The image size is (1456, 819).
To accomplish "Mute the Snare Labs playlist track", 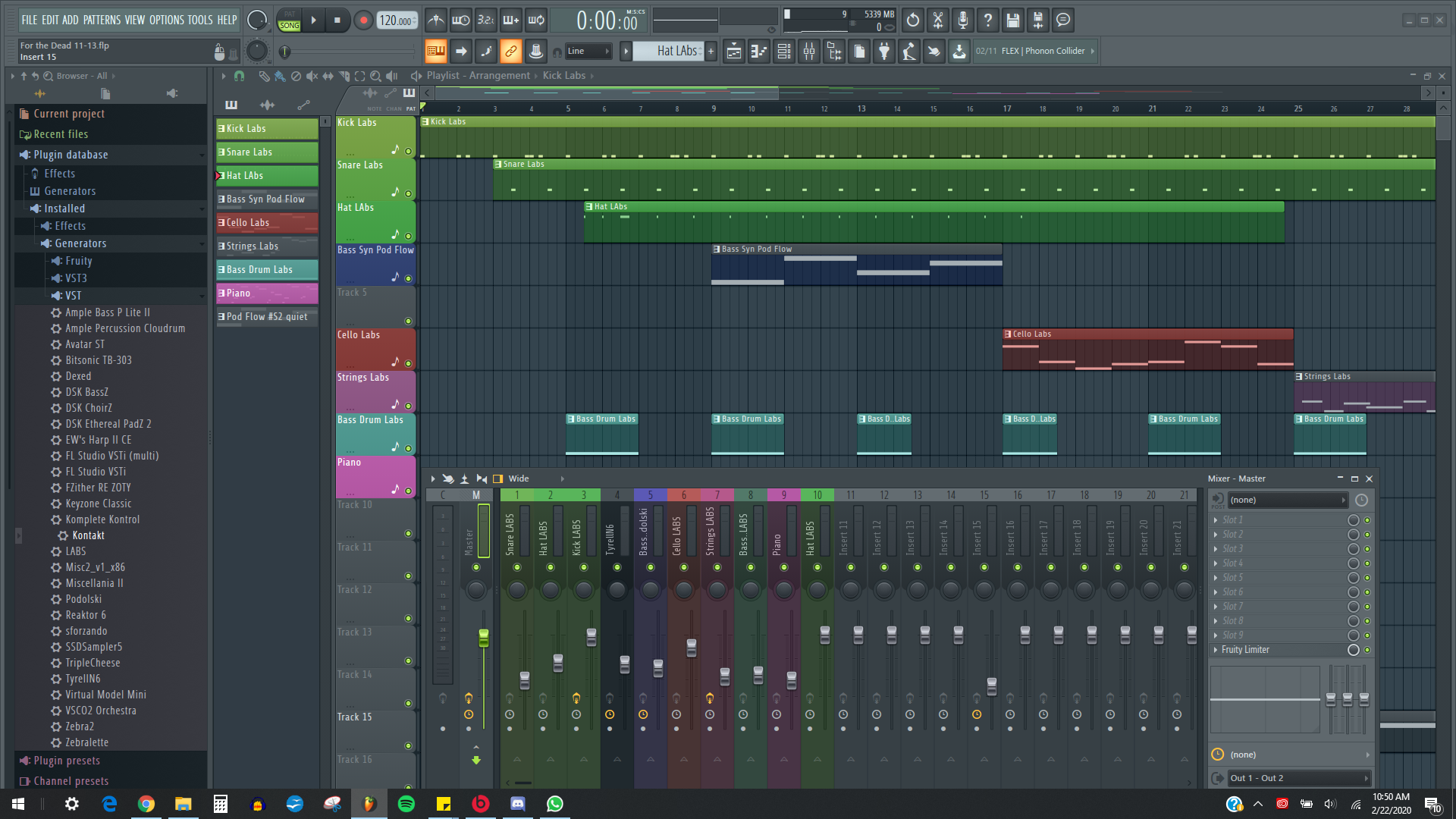I will pyautogui.click(x=408, y=194).
